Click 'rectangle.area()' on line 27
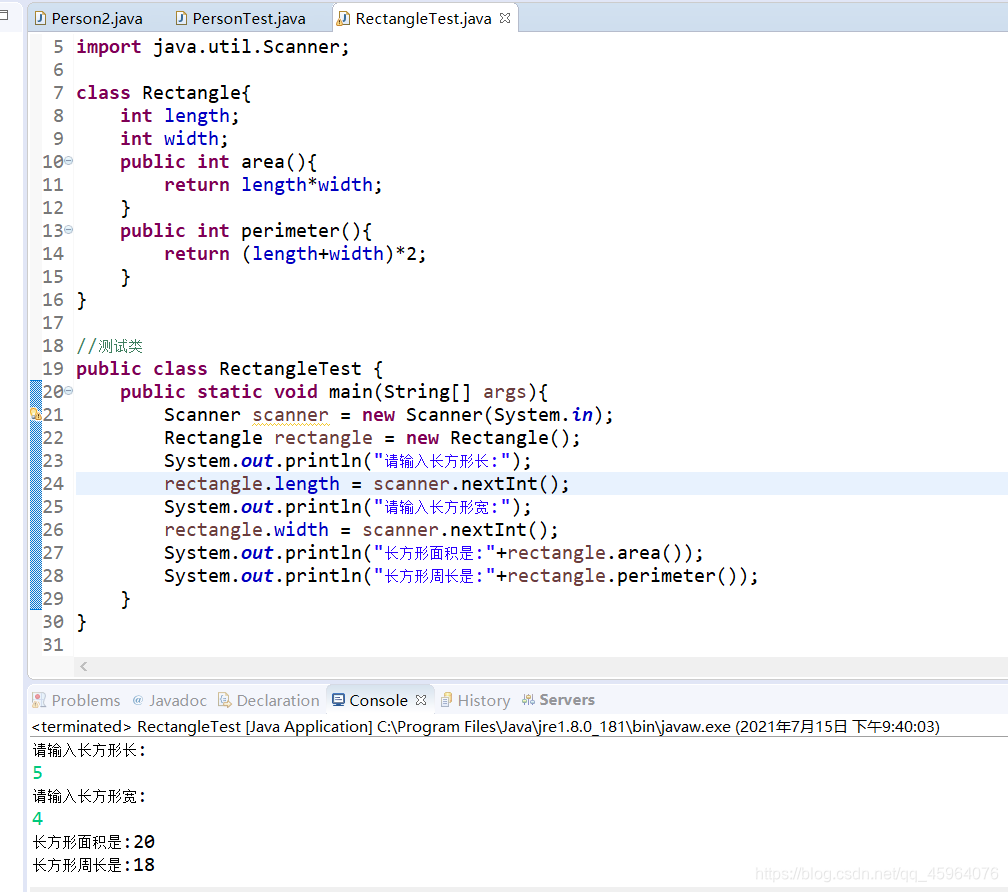1008x892 pixels. coord(595,553)
